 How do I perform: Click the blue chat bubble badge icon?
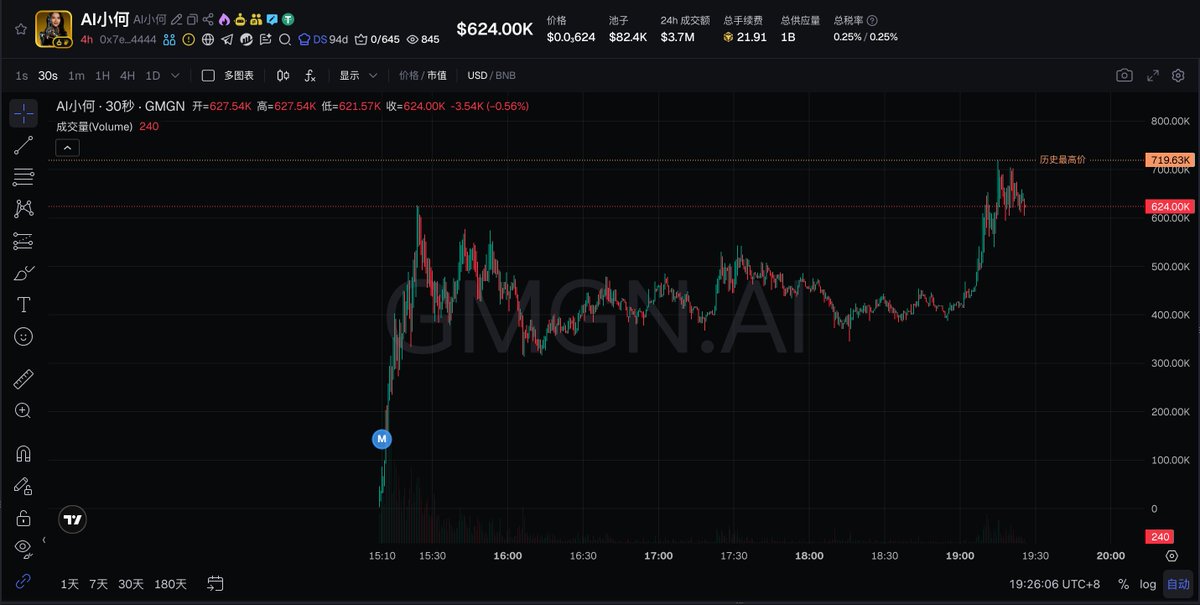272,19
